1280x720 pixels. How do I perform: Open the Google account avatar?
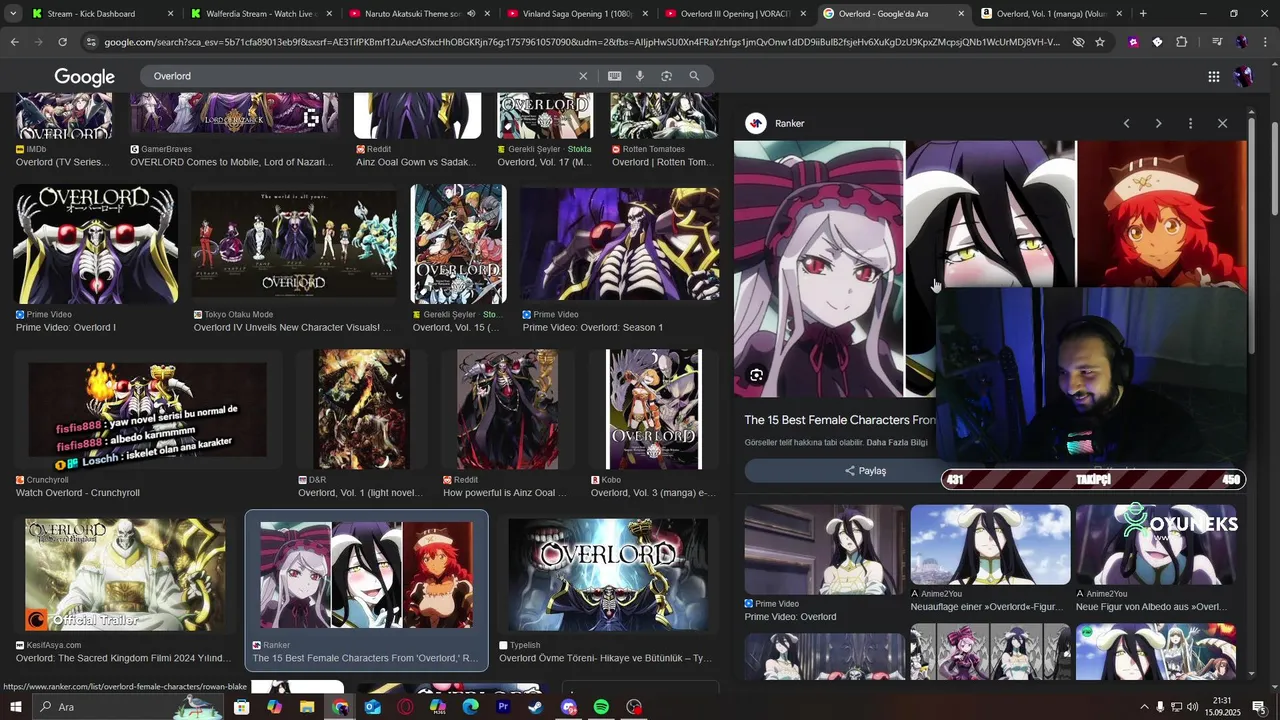point(1244,77)
